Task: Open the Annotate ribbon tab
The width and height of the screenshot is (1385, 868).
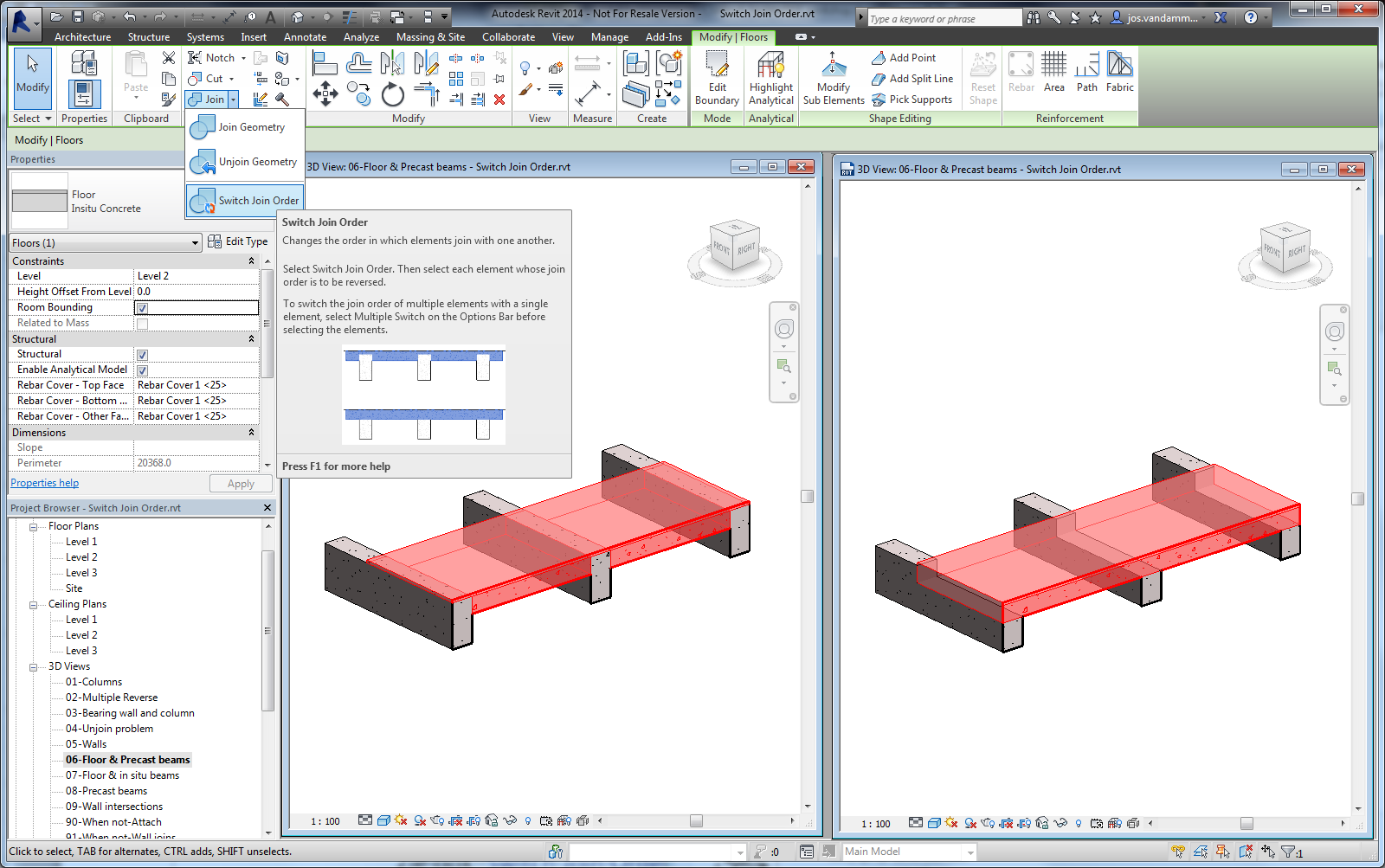Action: 305,37
